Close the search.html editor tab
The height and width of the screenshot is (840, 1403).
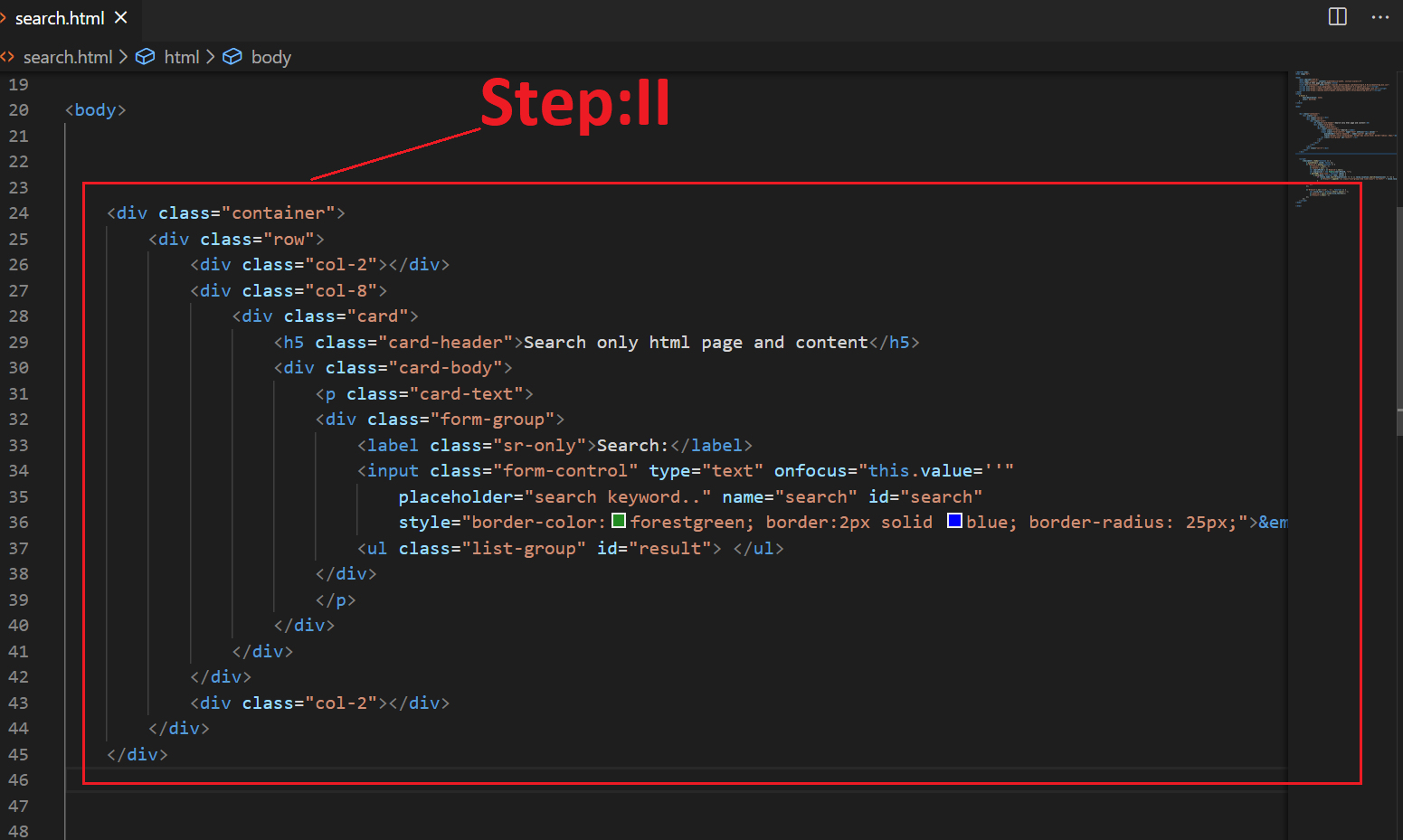click(121, 17)
